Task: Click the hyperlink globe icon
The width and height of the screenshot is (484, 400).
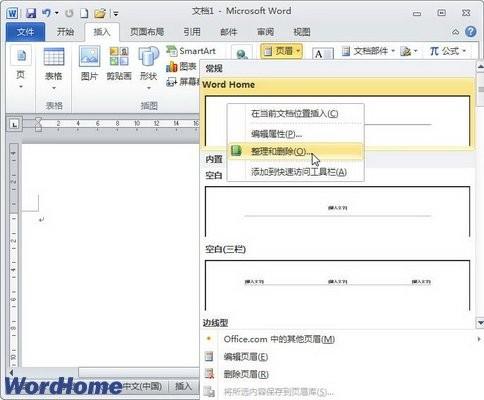Action: [242, 53]
